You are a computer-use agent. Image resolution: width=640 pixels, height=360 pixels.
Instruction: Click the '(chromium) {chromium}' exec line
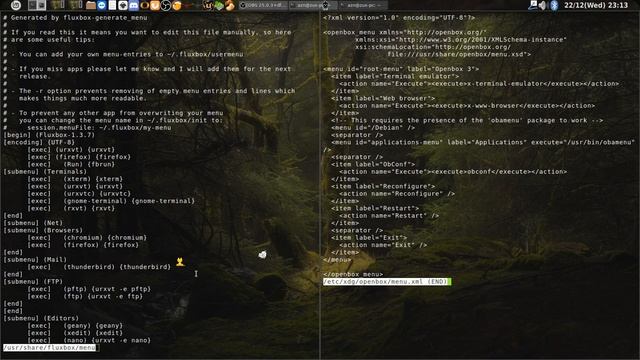[87, 238]
